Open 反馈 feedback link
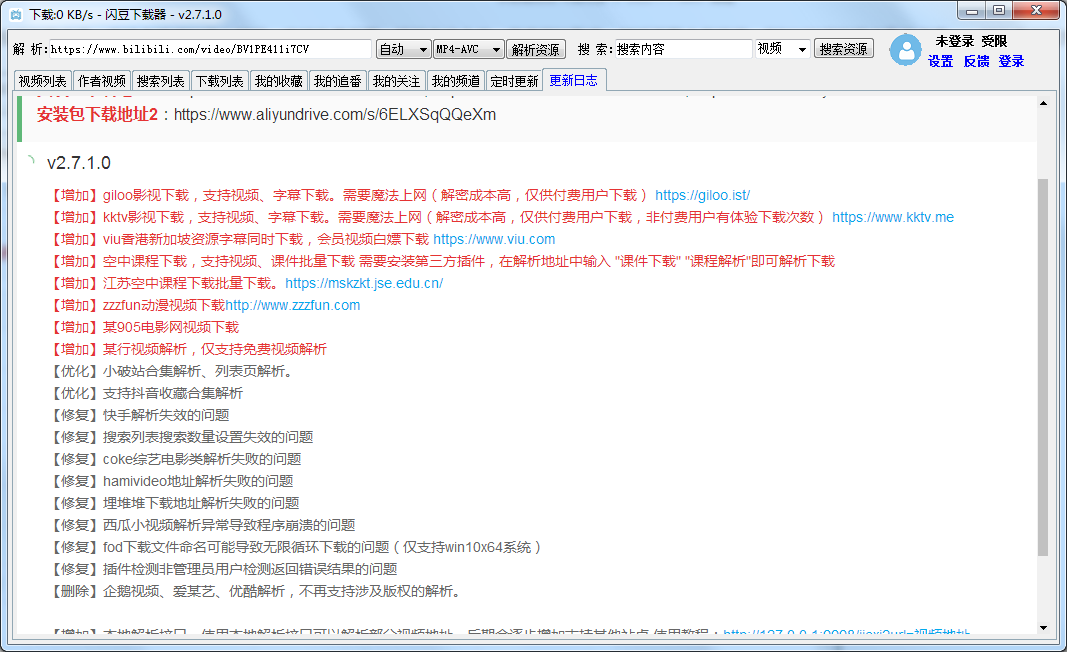This screenshot has width=1067, height=652. point(976,61)
